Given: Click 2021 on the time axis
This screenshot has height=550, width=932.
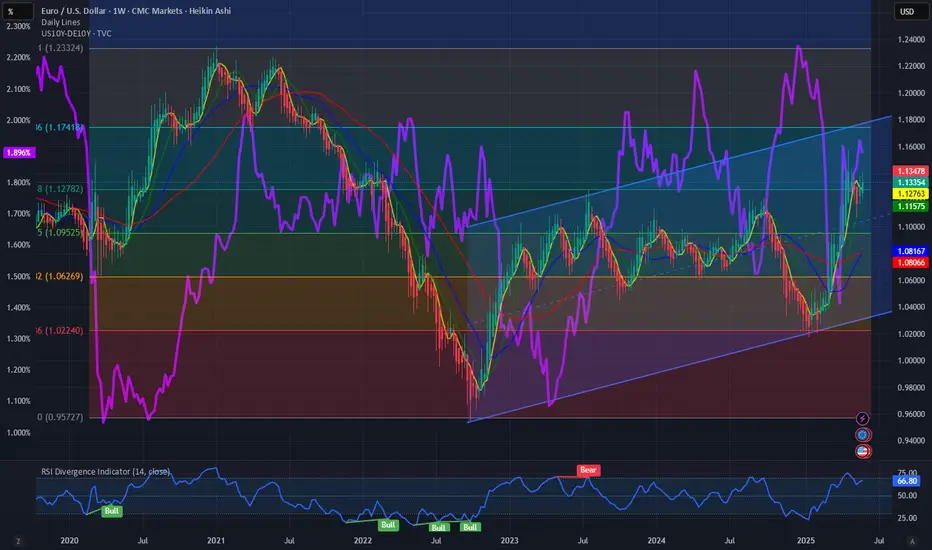Looking at the screenshot, I should [x=216, y=540].
